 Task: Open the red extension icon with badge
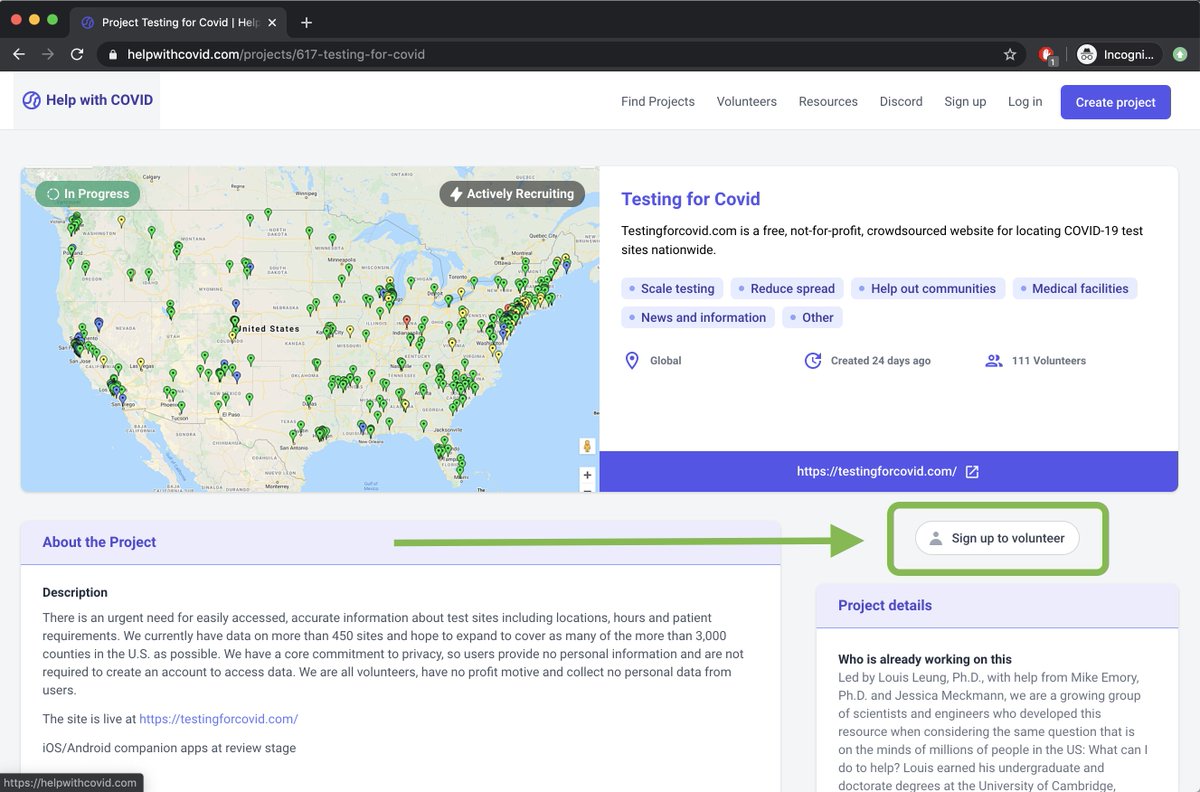pos(1046,54)
